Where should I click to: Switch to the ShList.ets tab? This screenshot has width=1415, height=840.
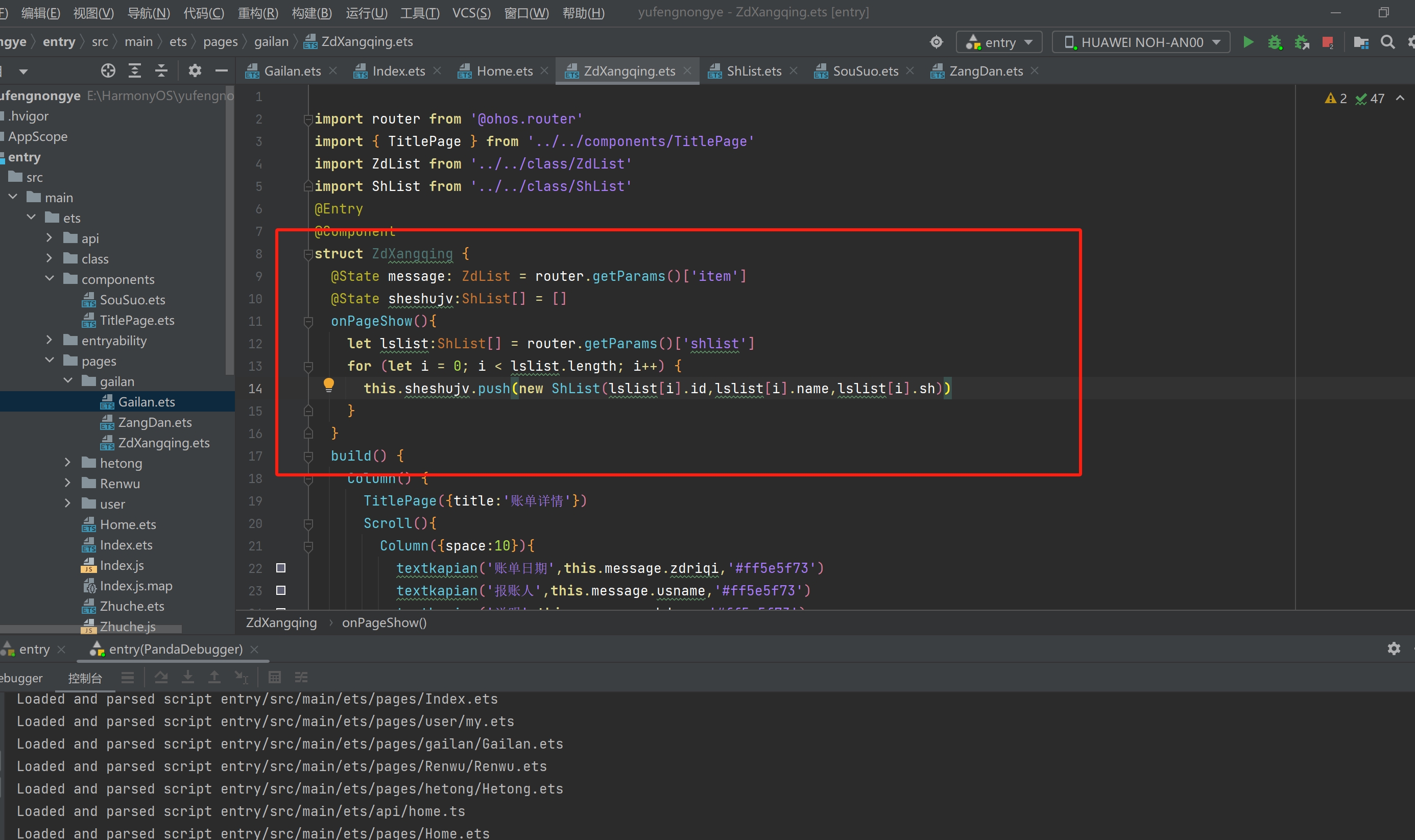(x=753, y=71)
